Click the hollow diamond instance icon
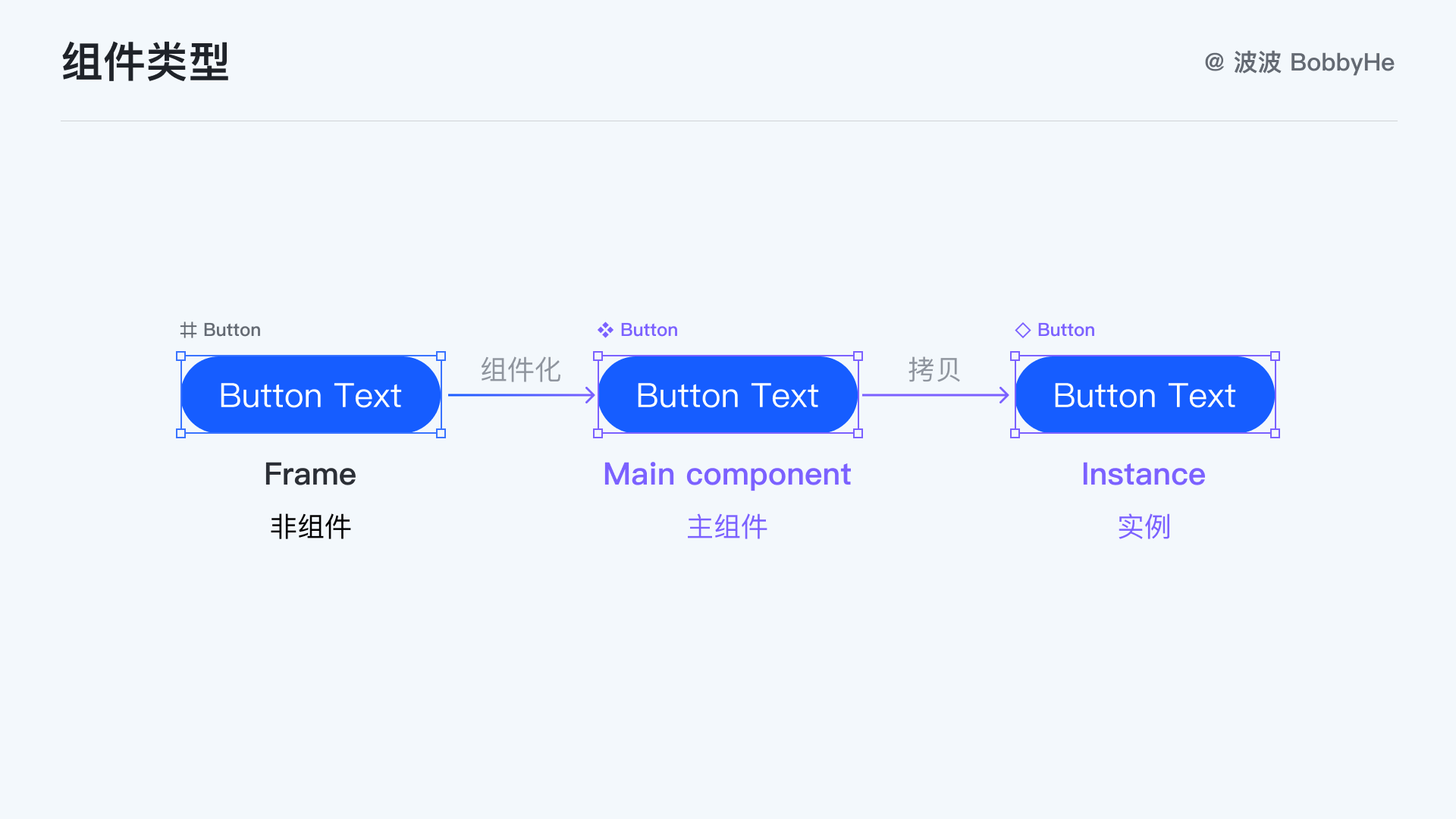1456x819 pixels. point(1022,330)
